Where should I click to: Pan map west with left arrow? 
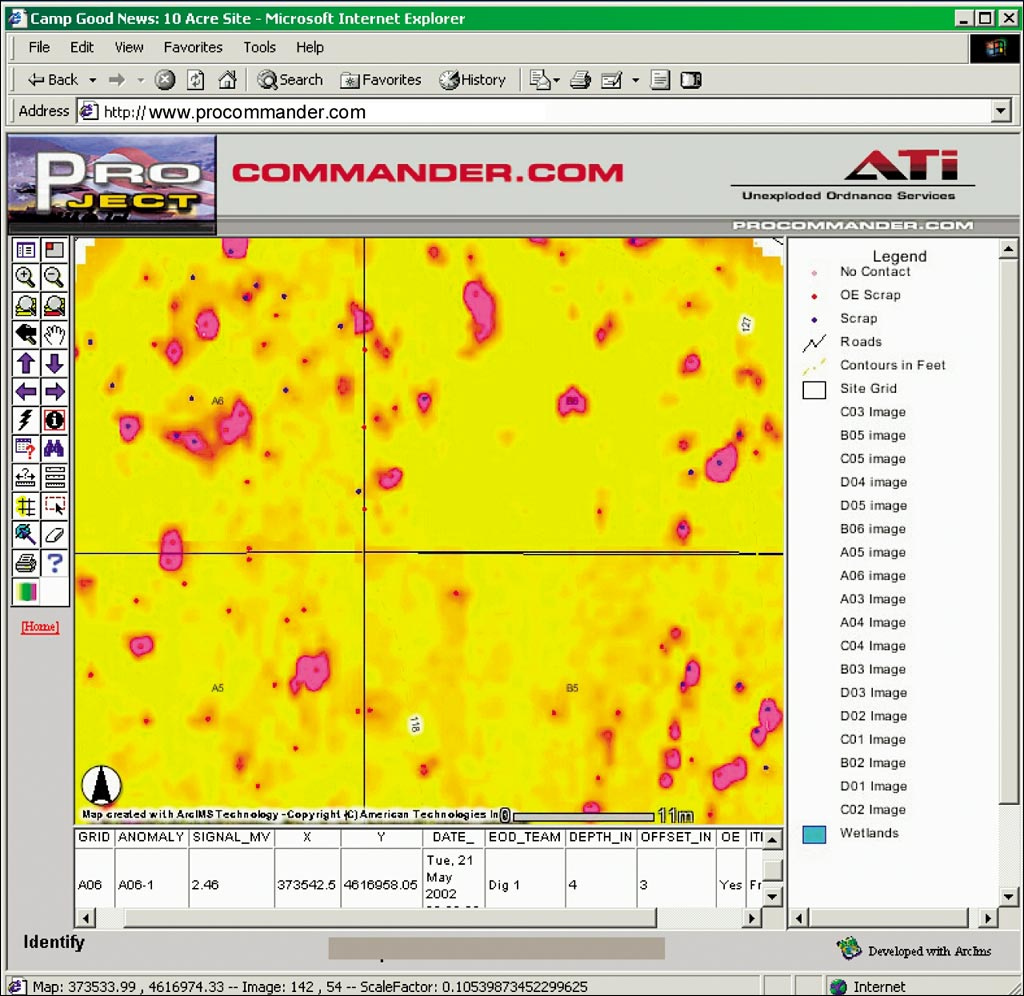point(25,392)
